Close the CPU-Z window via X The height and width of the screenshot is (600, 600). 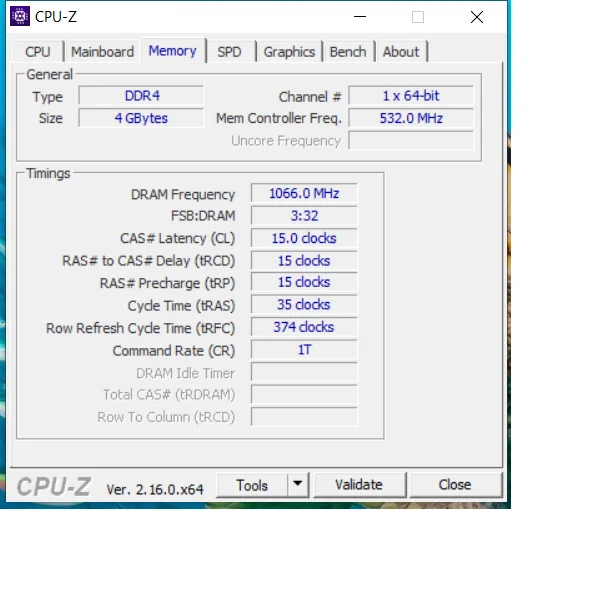(477, 17)
